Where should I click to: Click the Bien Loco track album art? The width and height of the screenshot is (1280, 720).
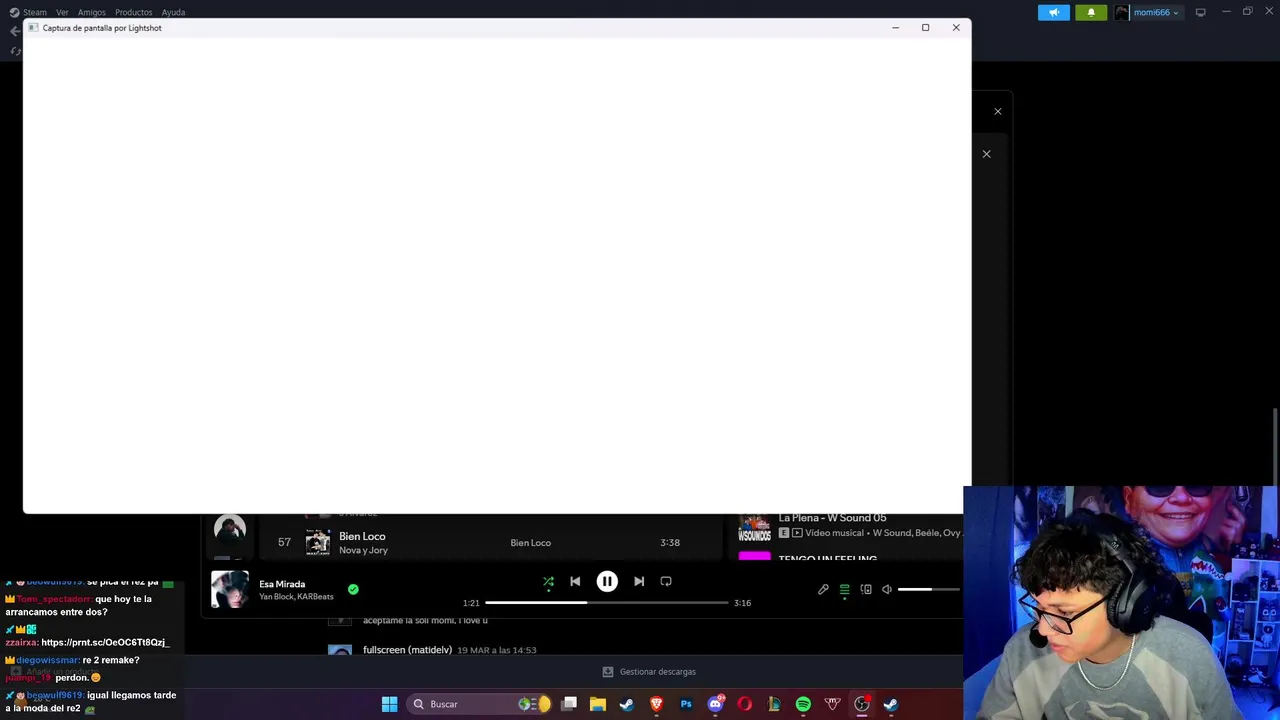pyautogui.click(x=318, y=542)
